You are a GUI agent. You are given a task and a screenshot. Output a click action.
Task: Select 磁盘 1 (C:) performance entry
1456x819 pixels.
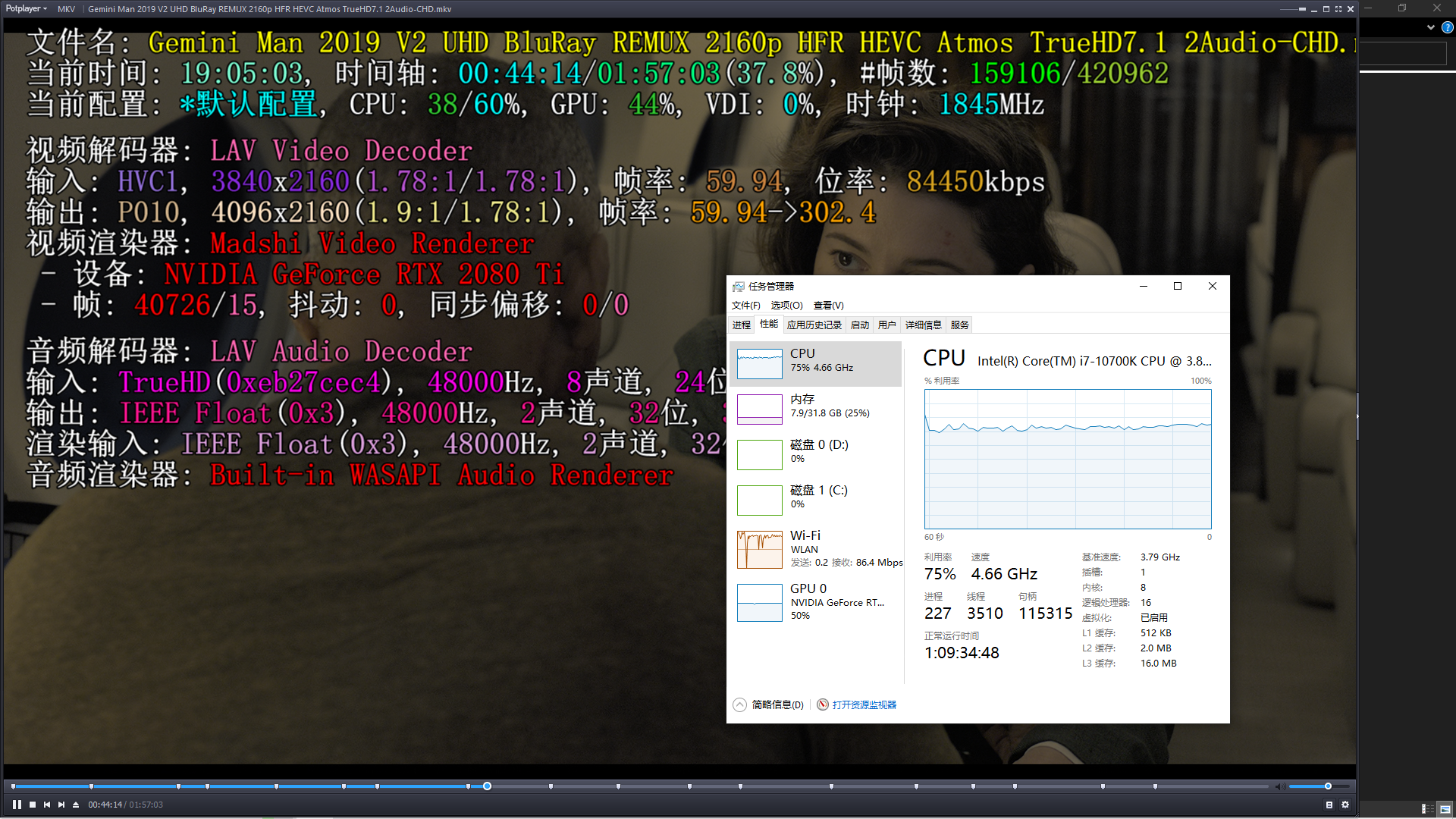point(816,500)
